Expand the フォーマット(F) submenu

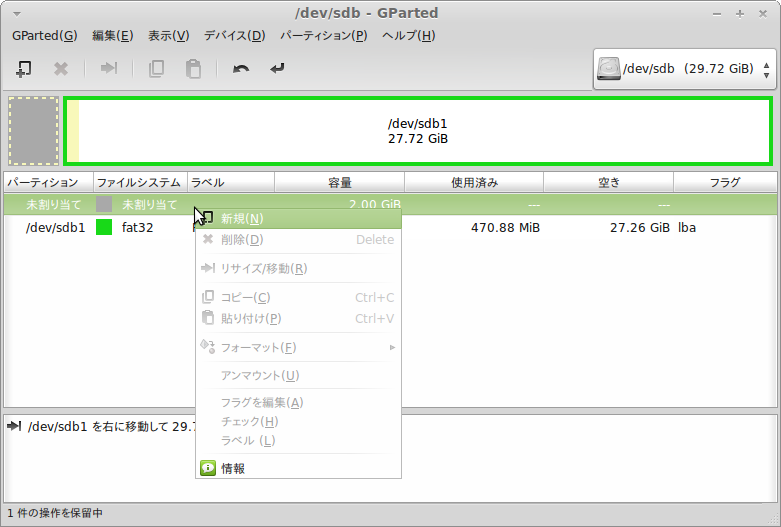(298, 347)
